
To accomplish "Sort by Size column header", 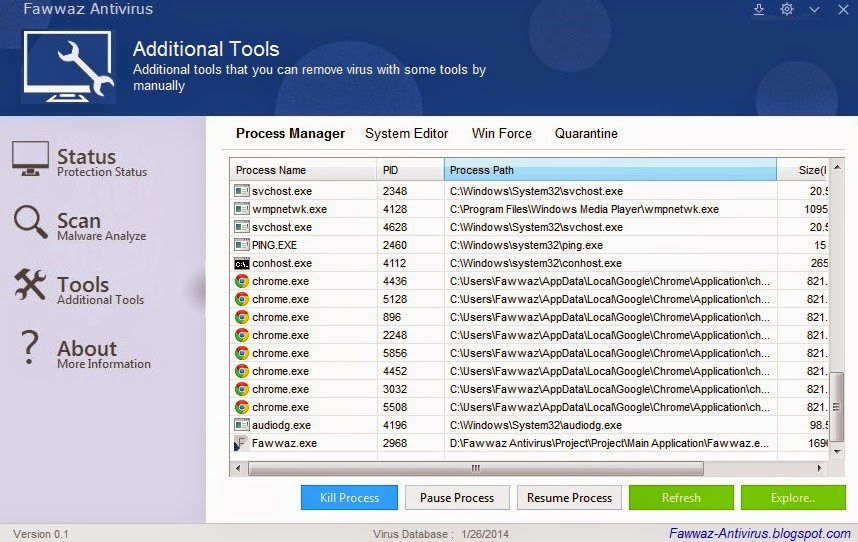I will coord(803,170).
